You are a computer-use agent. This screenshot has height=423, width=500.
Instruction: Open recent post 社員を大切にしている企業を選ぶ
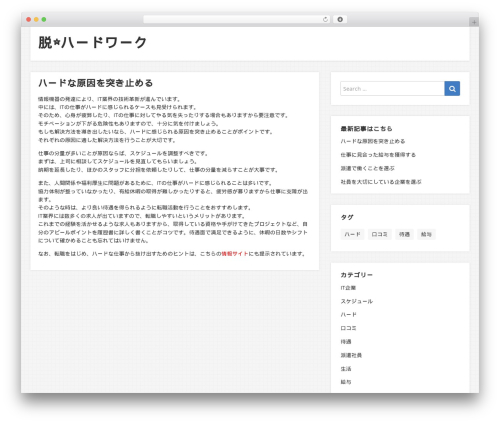click(x=381, y=182)
